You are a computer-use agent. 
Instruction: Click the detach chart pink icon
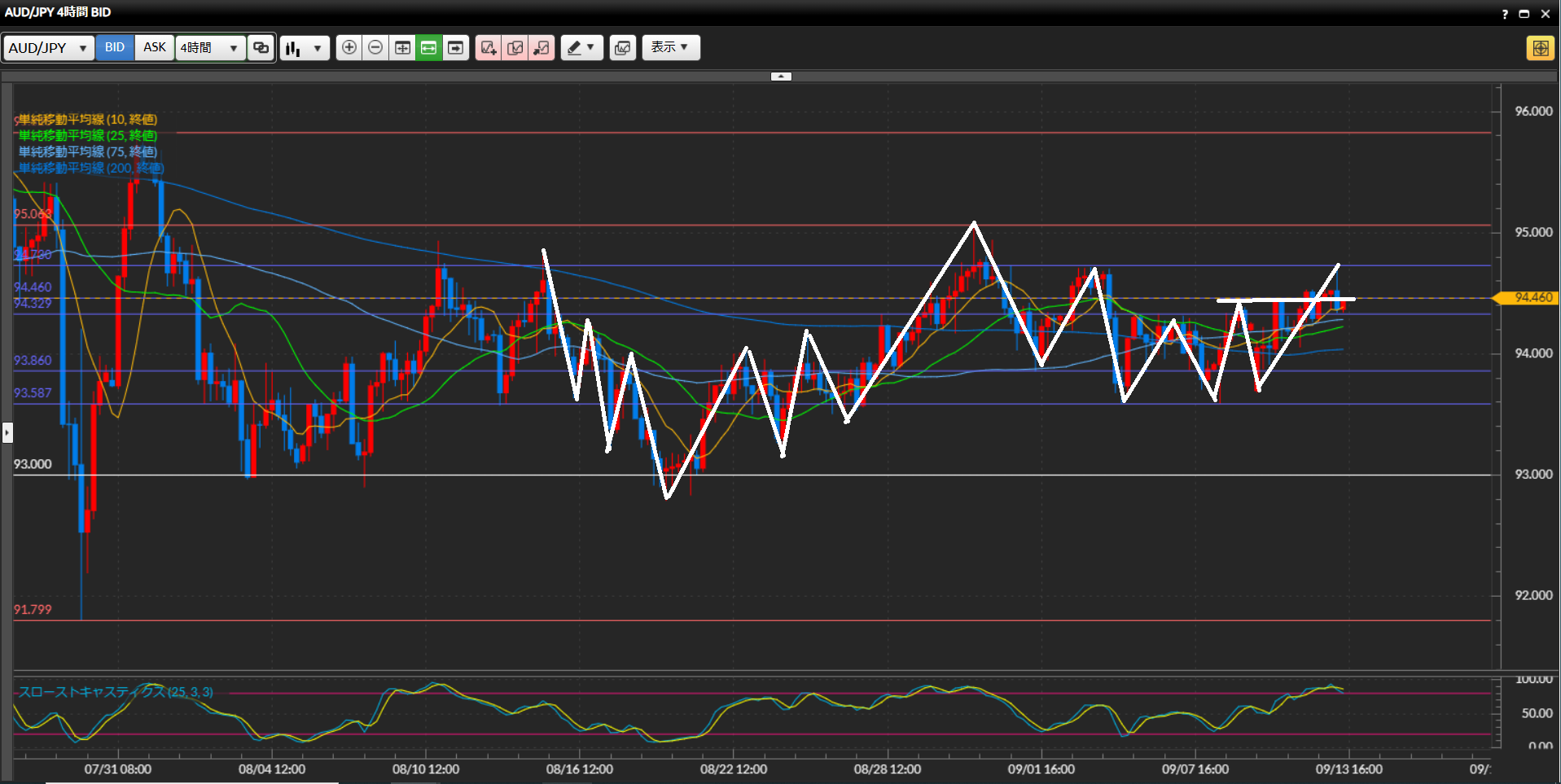click(542, 48)
